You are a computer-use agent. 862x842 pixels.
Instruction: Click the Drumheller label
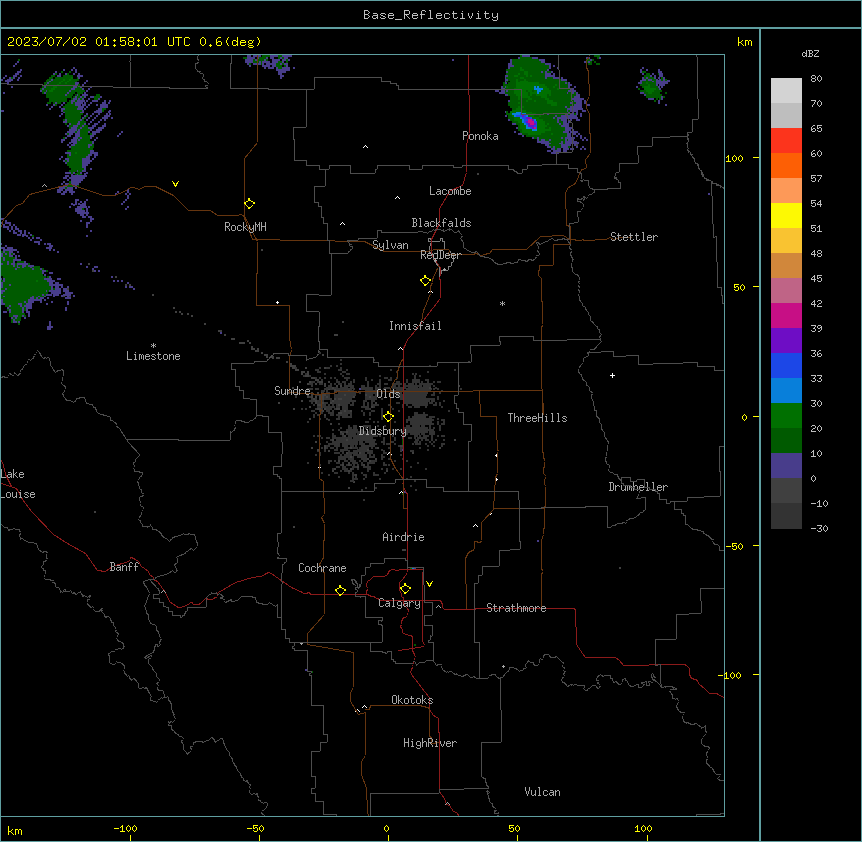pos(638,487)
